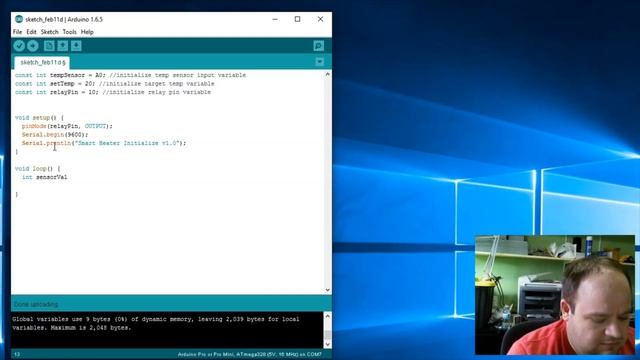Viewport: 640px width, 360px height.
Task: Open a sketch with Open icon
Action: [x=62, y=46]
